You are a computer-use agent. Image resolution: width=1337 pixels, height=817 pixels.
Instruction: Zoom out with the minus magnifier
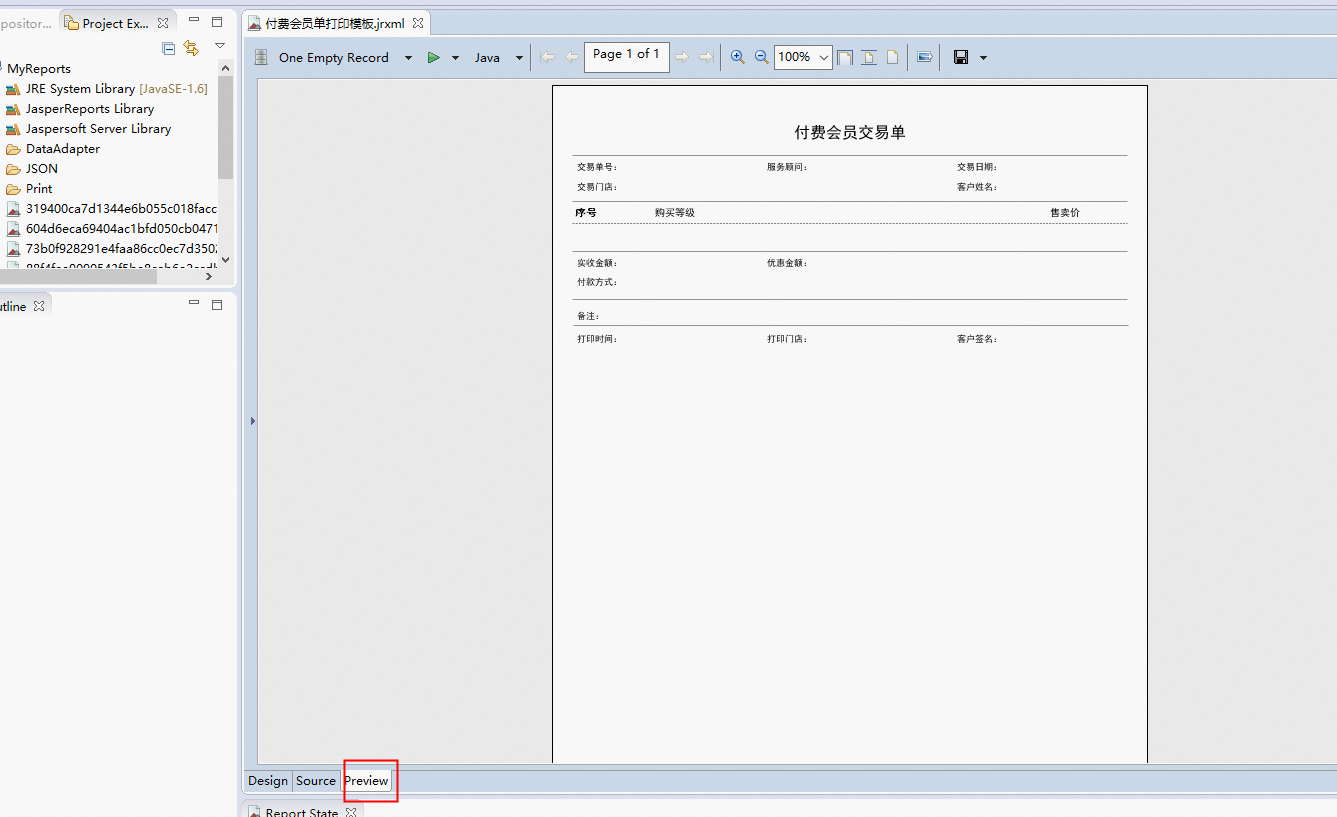pos(762,57)
